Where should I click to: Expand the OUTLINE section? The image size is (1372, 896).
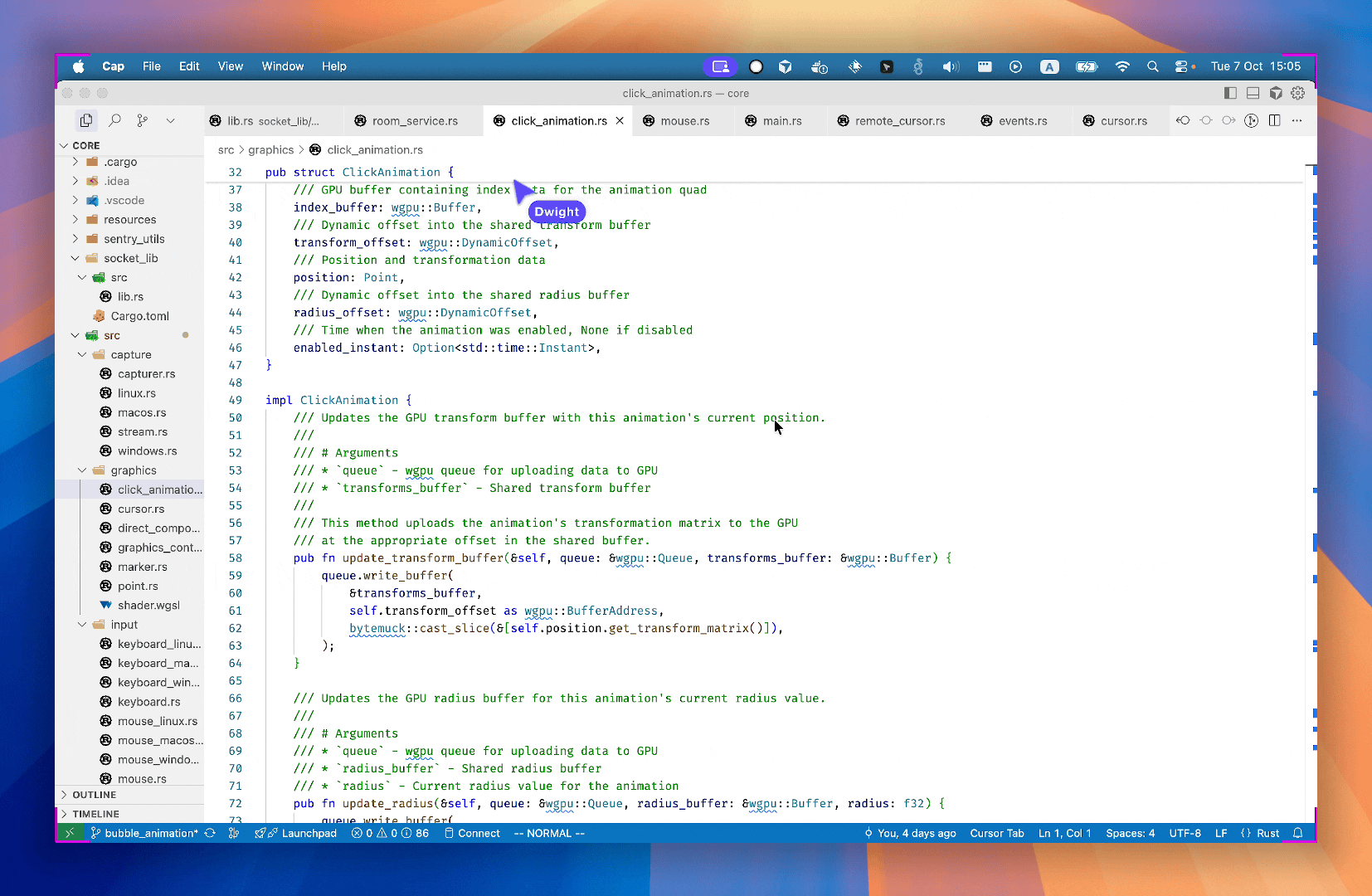point(94,795)
